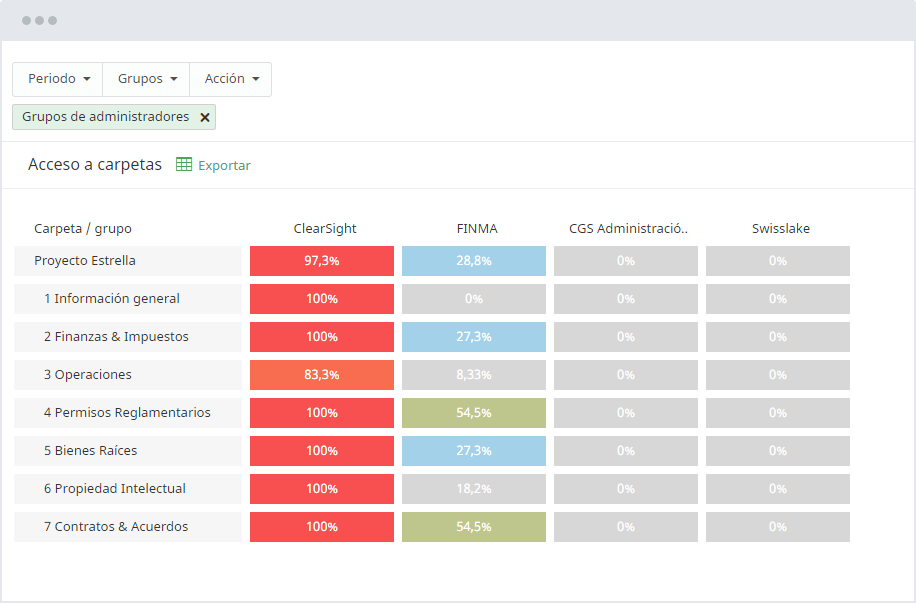The width and height of the screenshot is (916, 603).
Task: Click the 100% ClearSight cell for Propiedad Intelectual
Action: (x=322, y=488)
